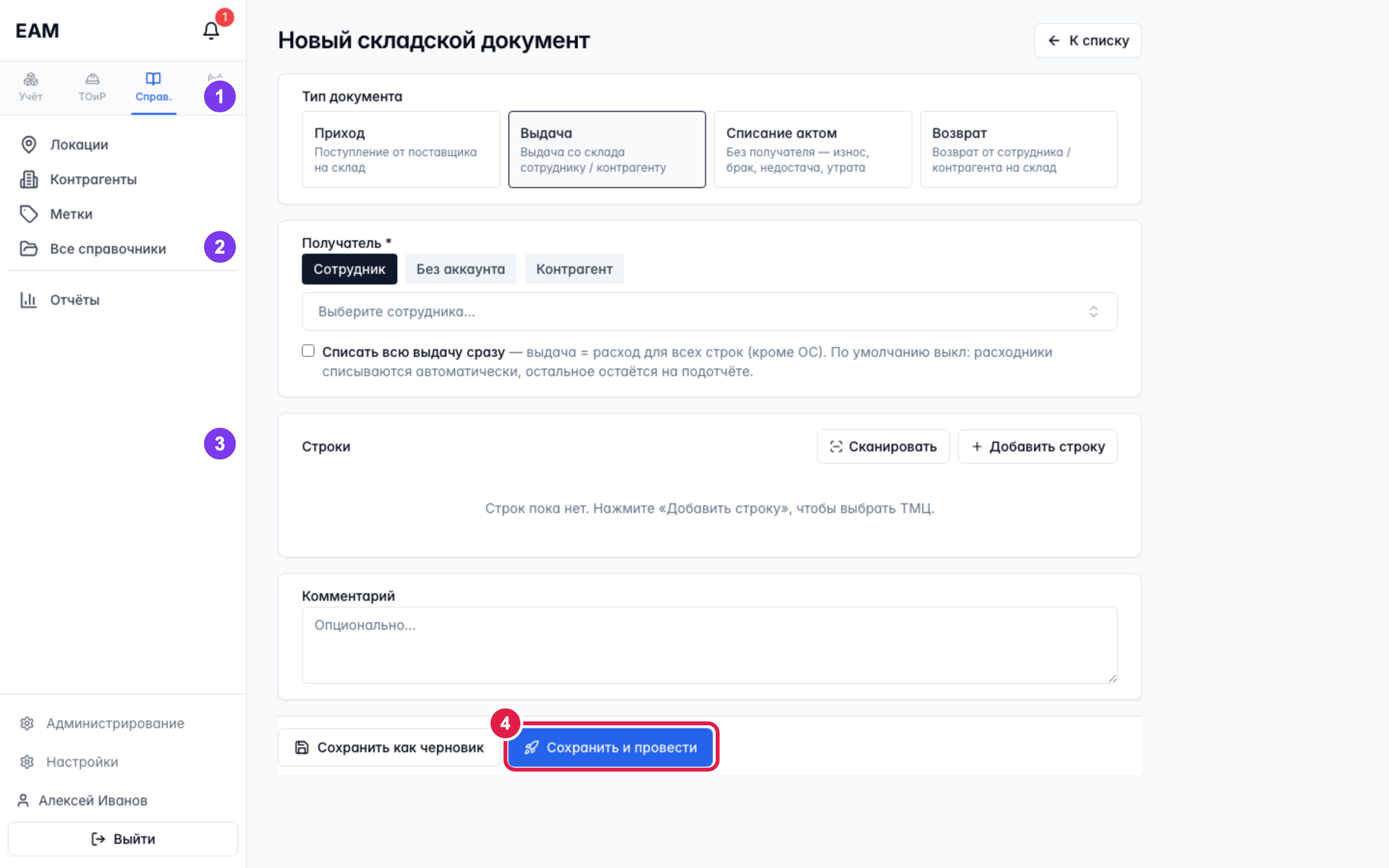1389x868 pixels.
Task: Open the Метки tag icon item
Action: tap(123, 214)
